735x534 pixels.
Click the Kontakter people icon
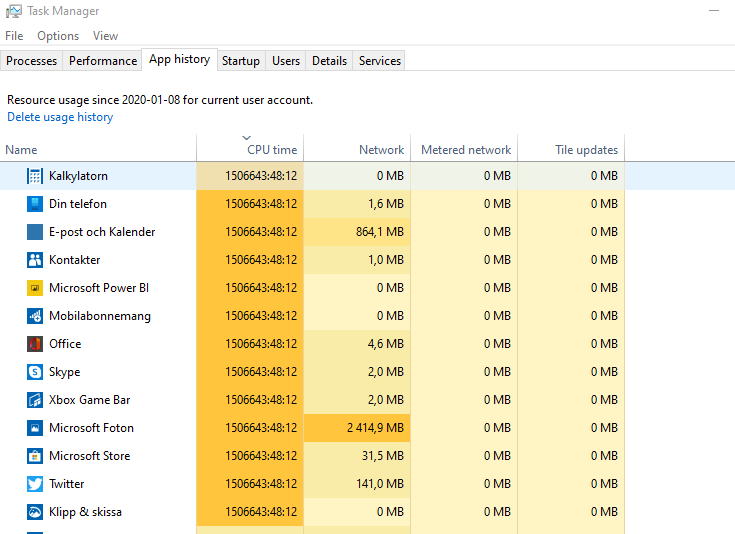click(x=35, y=260)
